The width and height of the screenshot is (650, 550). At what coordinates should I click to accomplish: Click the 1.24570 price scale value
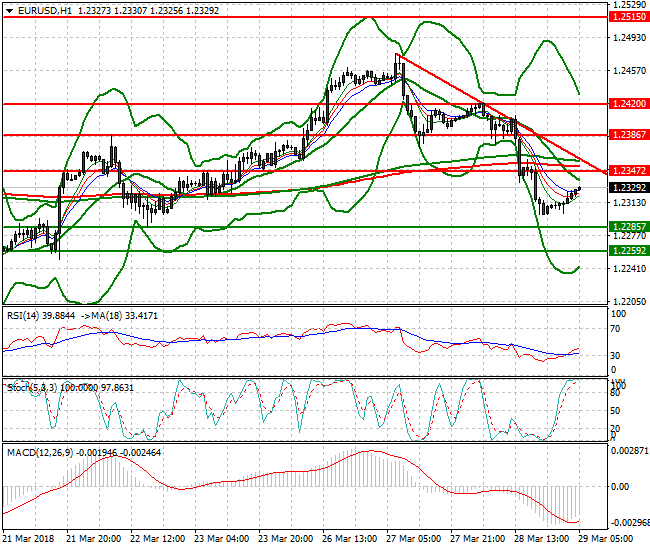pos(629,71)
